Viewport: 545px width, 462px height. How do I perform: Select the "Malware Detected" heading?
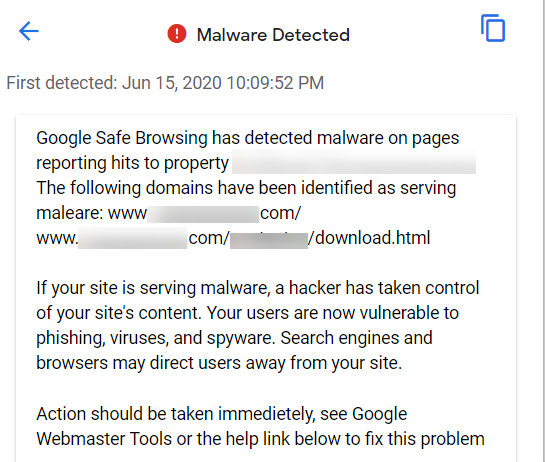(x=273, y=35)
